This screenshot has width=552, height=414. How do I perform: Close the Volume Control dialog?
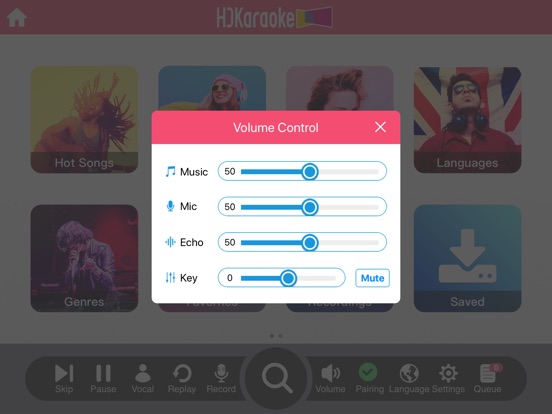[x=380, y=127]
